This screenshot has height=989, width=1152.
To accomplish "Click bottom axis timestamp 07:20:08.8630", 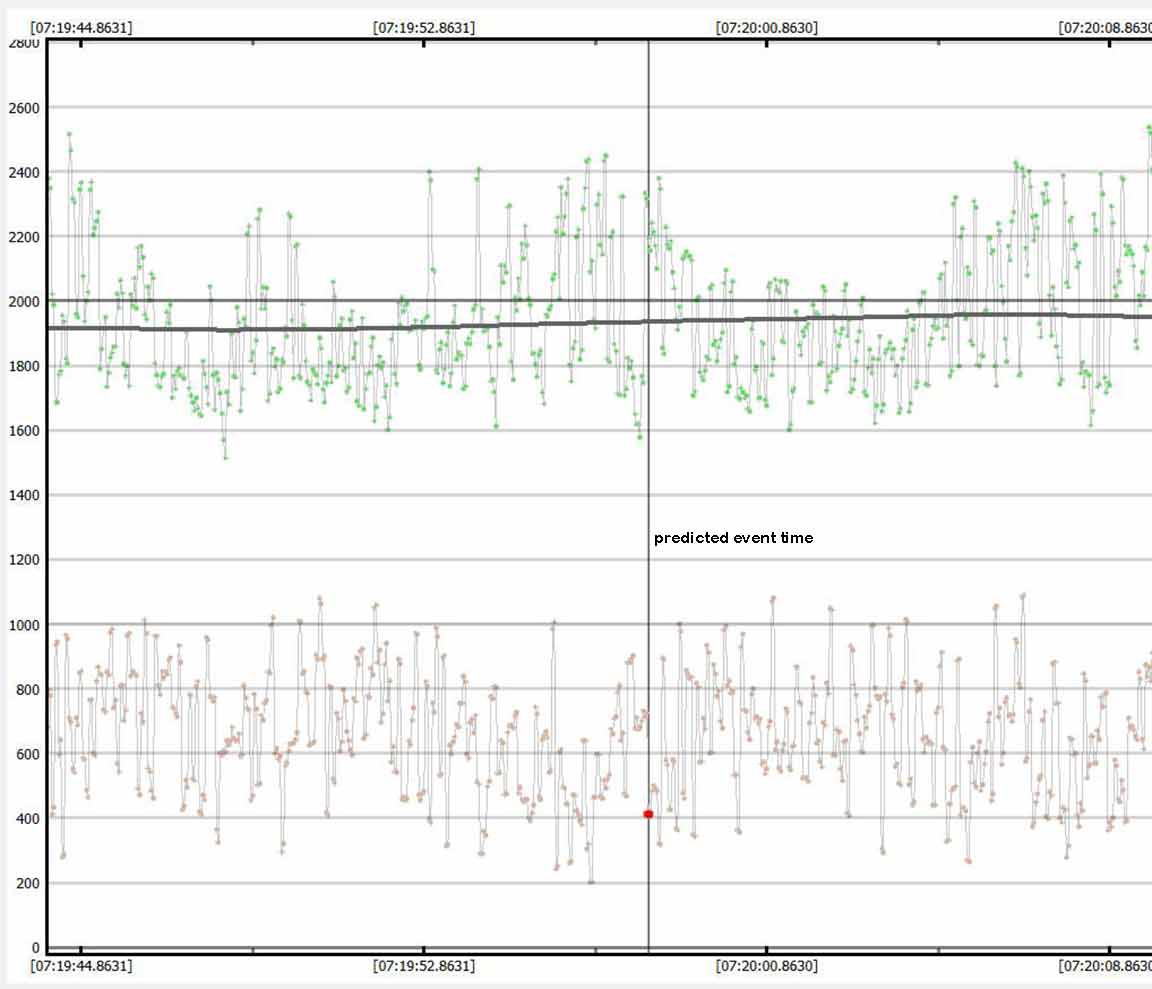I will coord(1105,966).
